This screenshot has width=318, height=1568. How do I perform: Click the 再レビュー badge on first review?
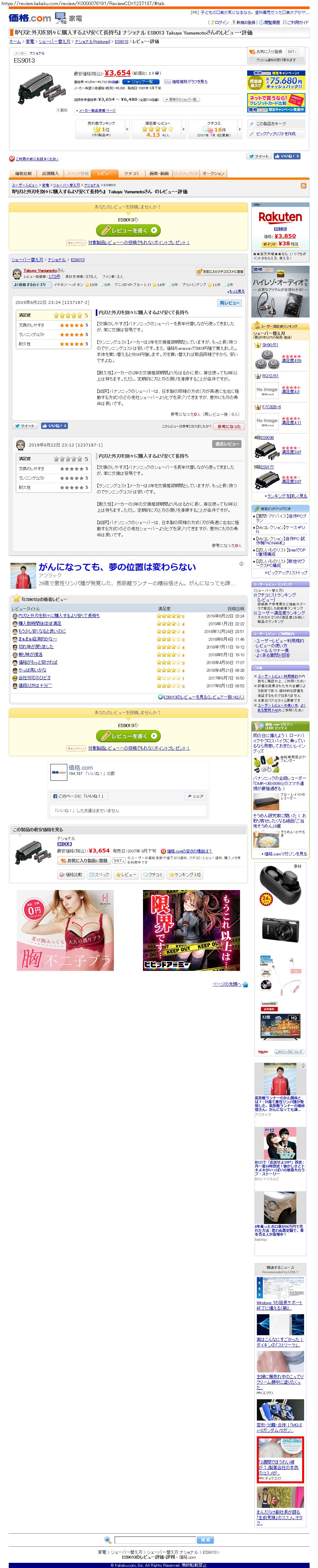[230, 303]
